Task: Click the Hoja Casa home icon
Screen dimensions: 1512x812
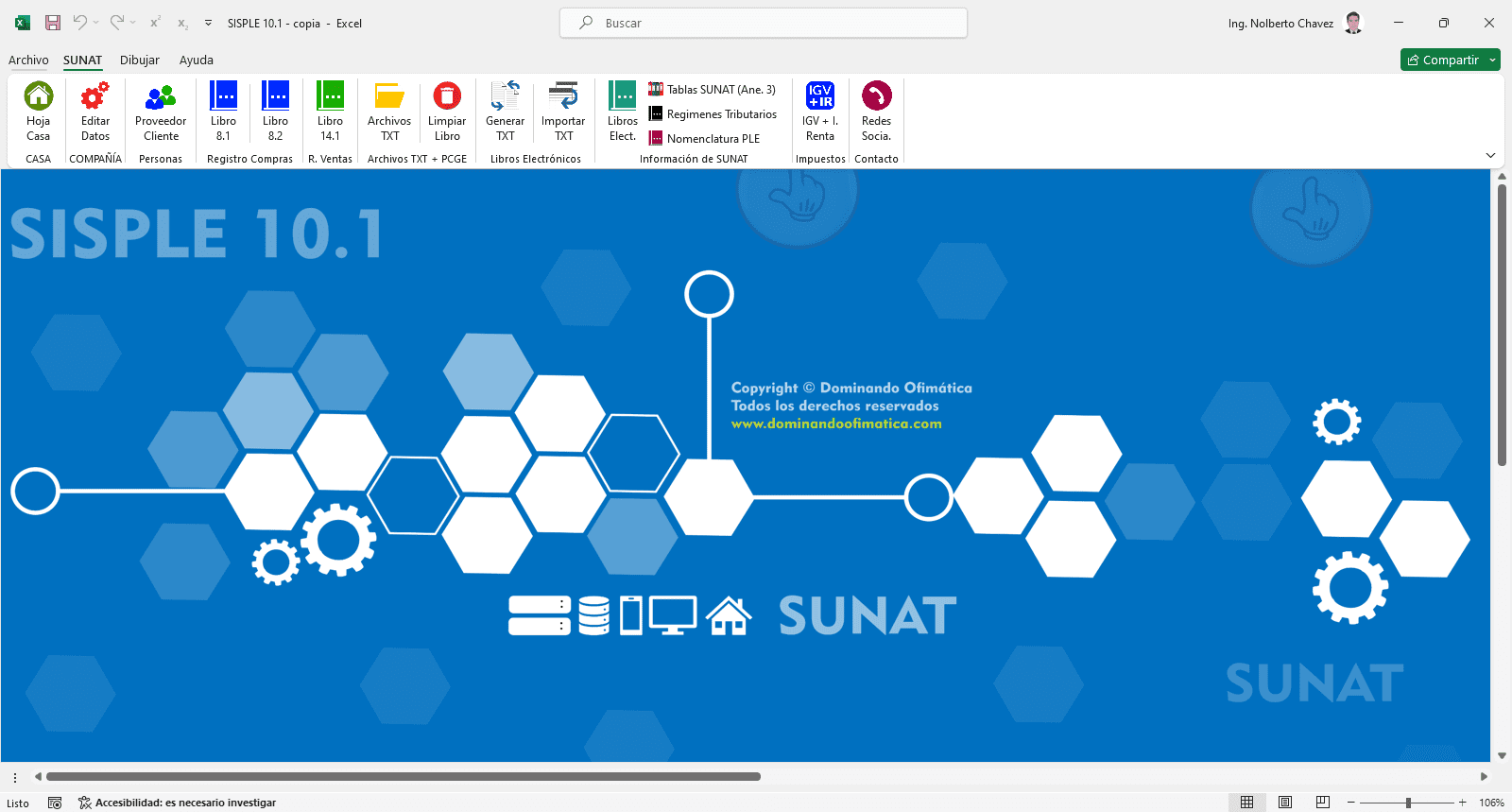Action: click(38, 96)
